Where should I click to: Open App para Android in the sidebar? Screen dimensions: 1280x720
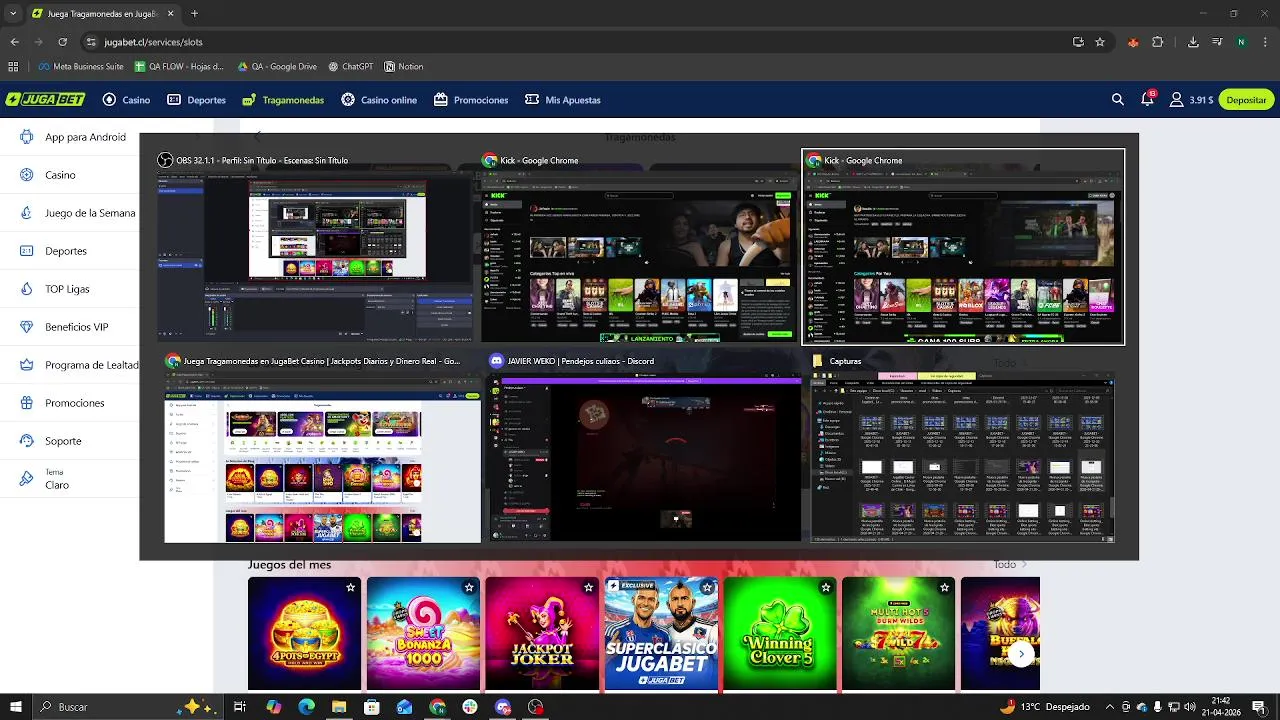point(72,137)
